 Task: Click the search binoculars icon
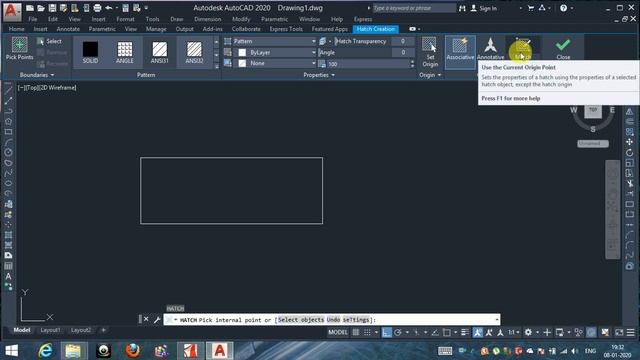click(x=462, y=8)
